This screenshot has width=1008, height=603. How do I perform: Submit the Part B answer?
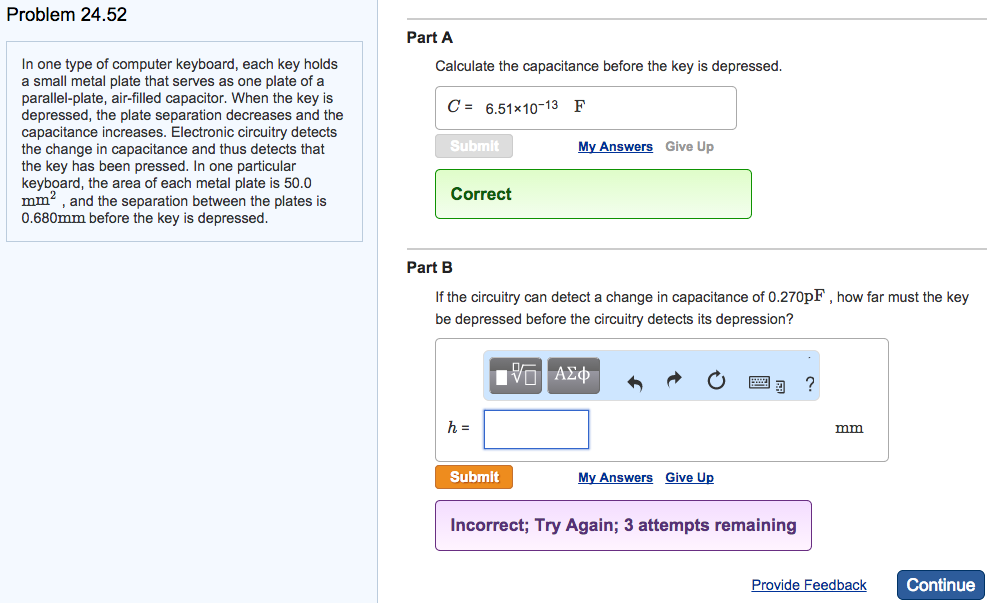pyautogui.click(x=474, y=477)
